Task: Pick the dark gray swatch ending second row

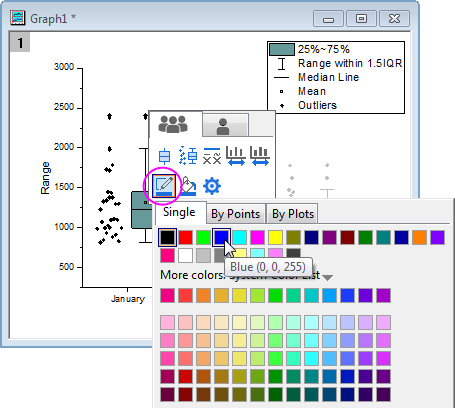Action: 293,253
